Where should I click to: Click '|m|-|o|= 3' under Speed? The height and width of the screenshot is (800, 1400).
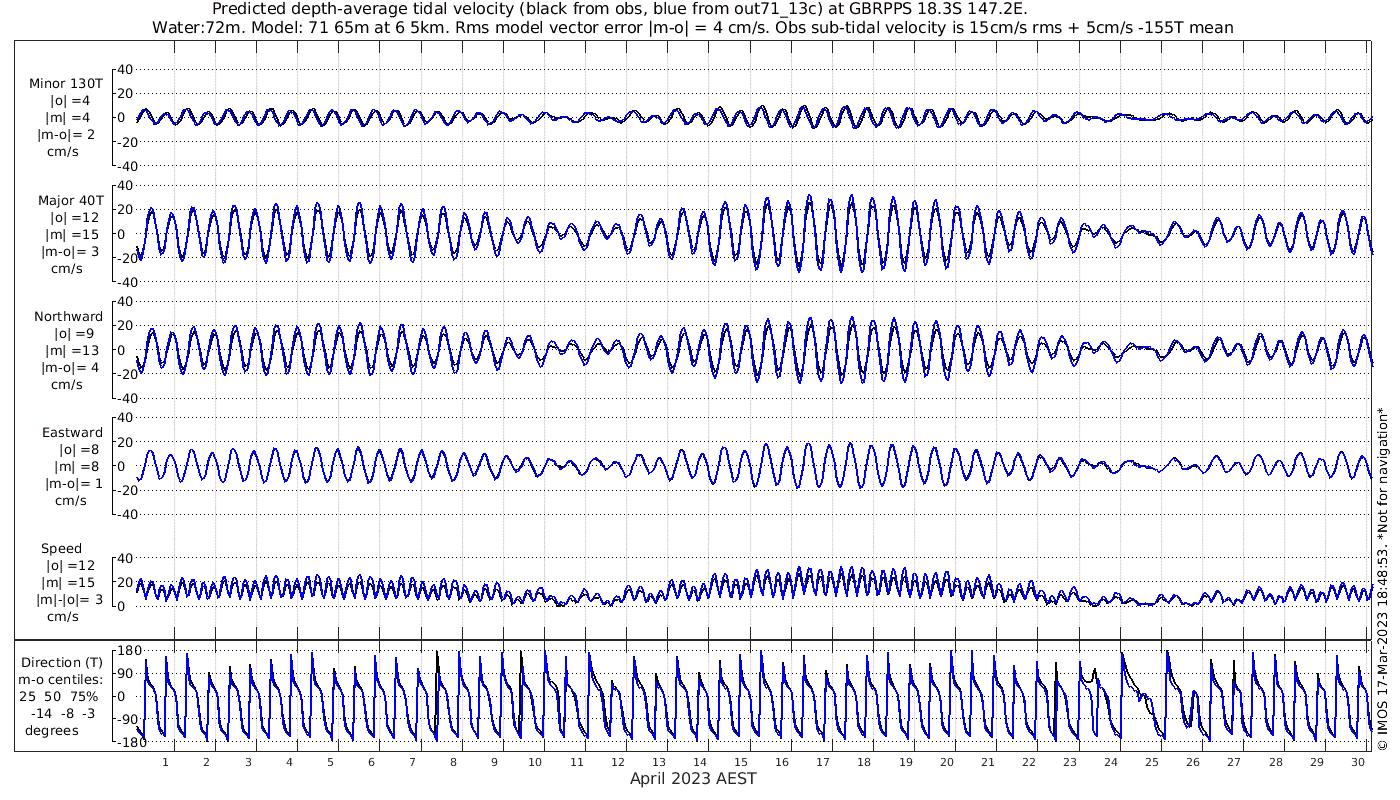tap(68, 599)
